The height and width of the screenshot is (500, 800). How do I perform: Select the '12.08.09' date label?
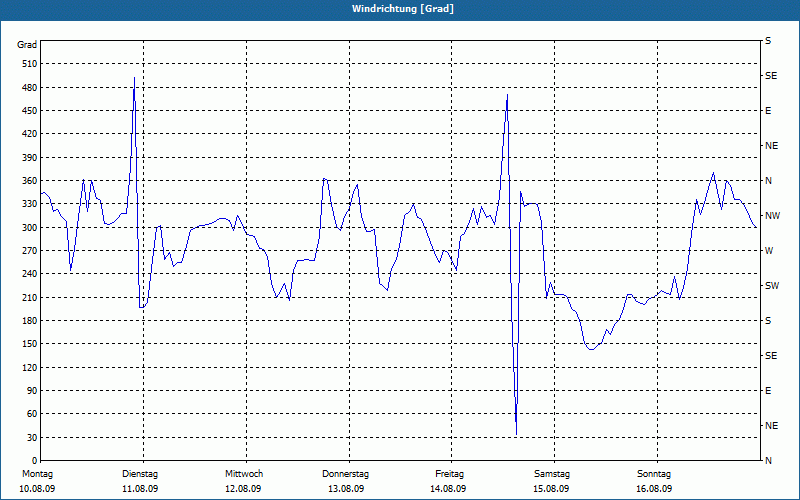point(243,489)
